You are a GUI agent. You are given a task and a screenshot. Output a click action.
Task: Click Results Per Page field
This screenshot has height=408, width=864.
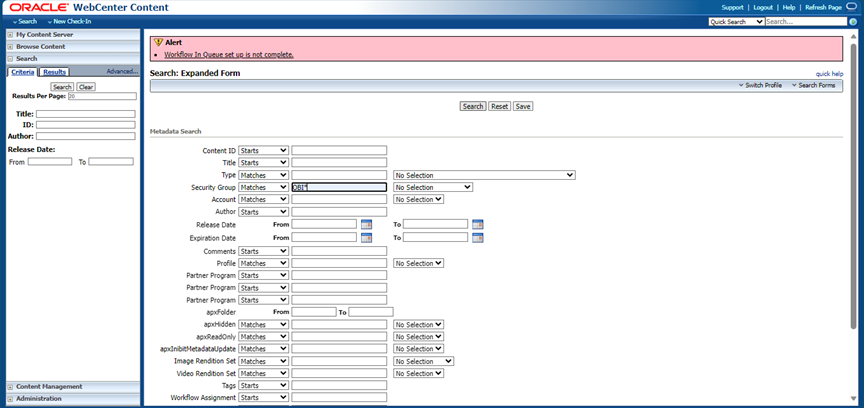(102, 96)
